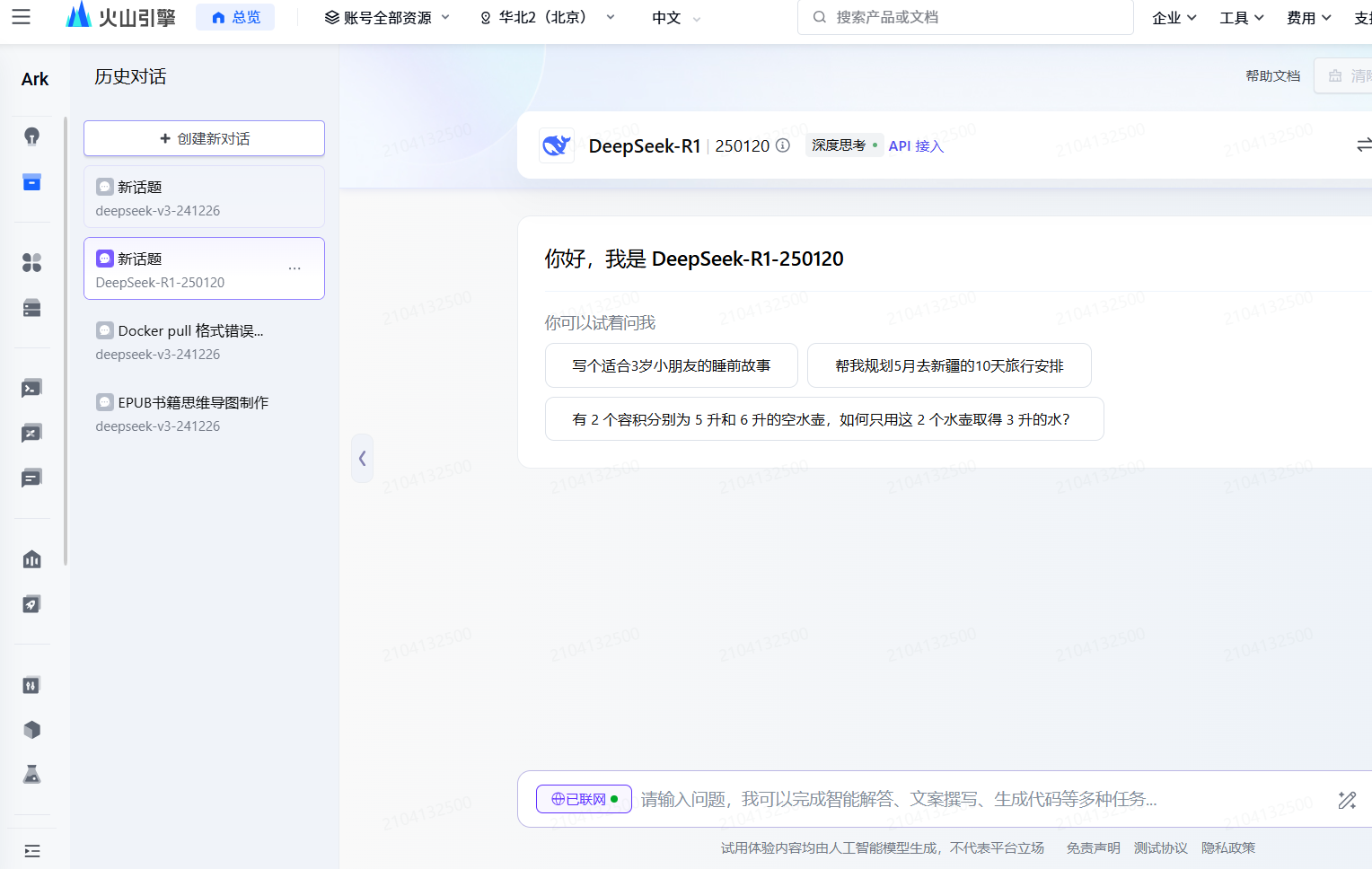Image resolution: width=1372 pixels, height=869 pixels.
Task: Click 创建新对话 button
Action: click(x=204, y=138)
